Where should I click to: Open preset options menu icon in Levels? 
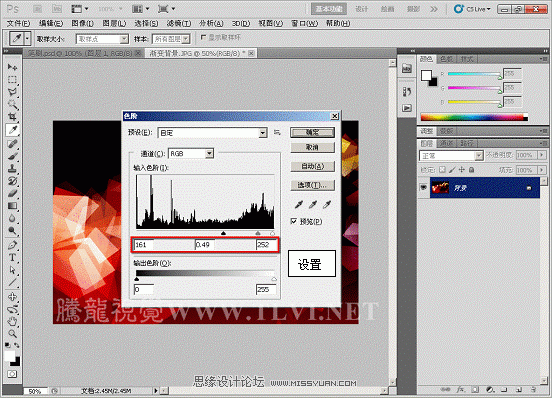(x=277, y=133)
